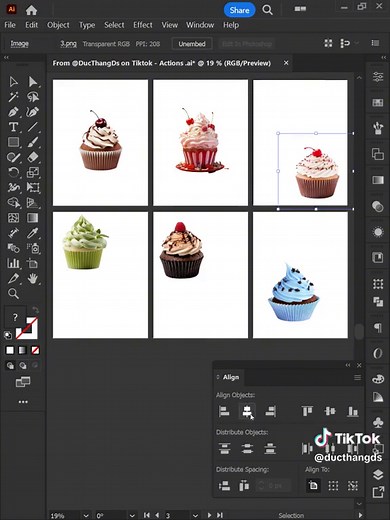Open Align panel options menu
The height and width of the screenshot is (520, 390).
tap(357, 377)
